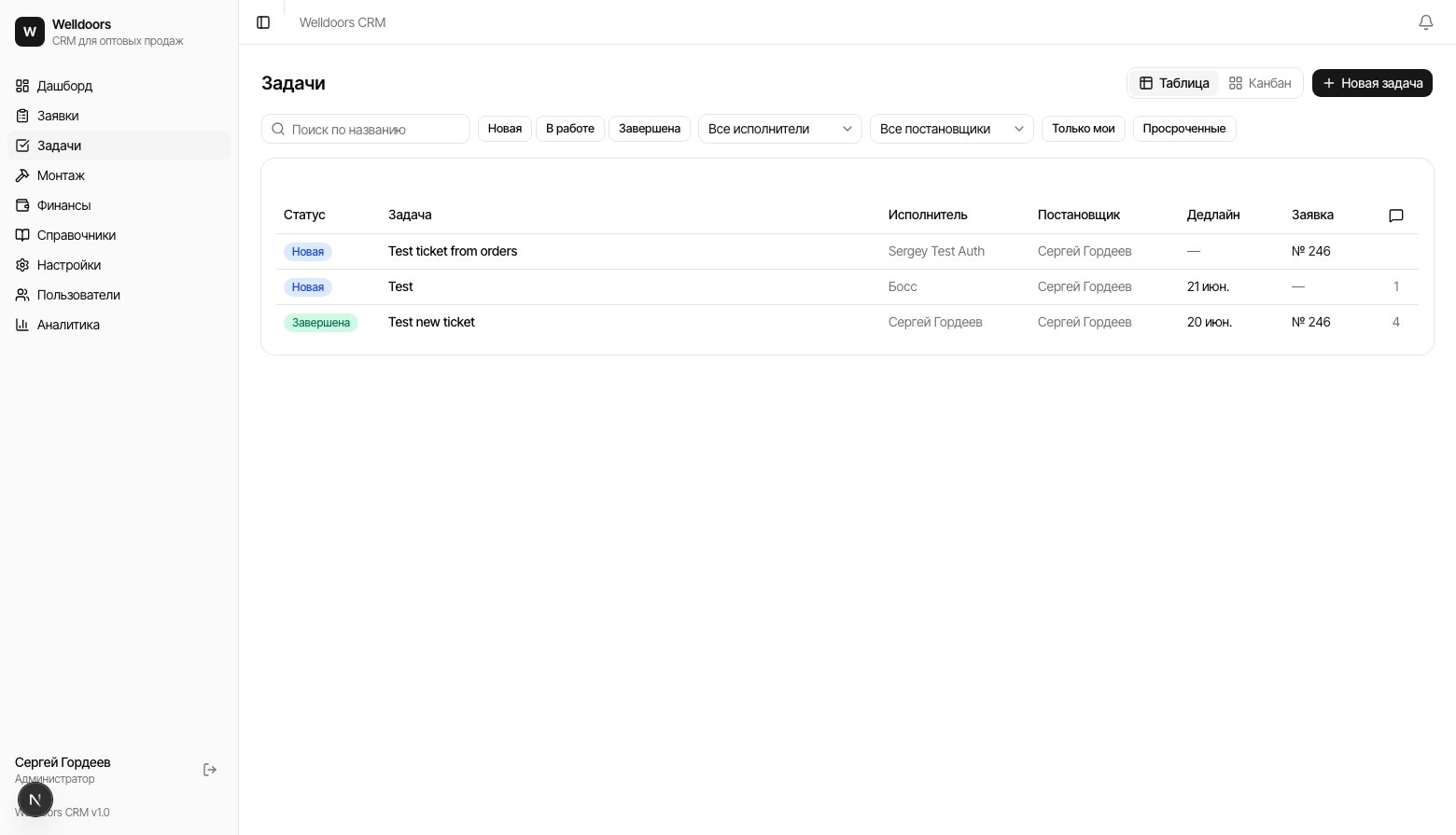Click the Аналитика bar chart icon

coord(22,325)
